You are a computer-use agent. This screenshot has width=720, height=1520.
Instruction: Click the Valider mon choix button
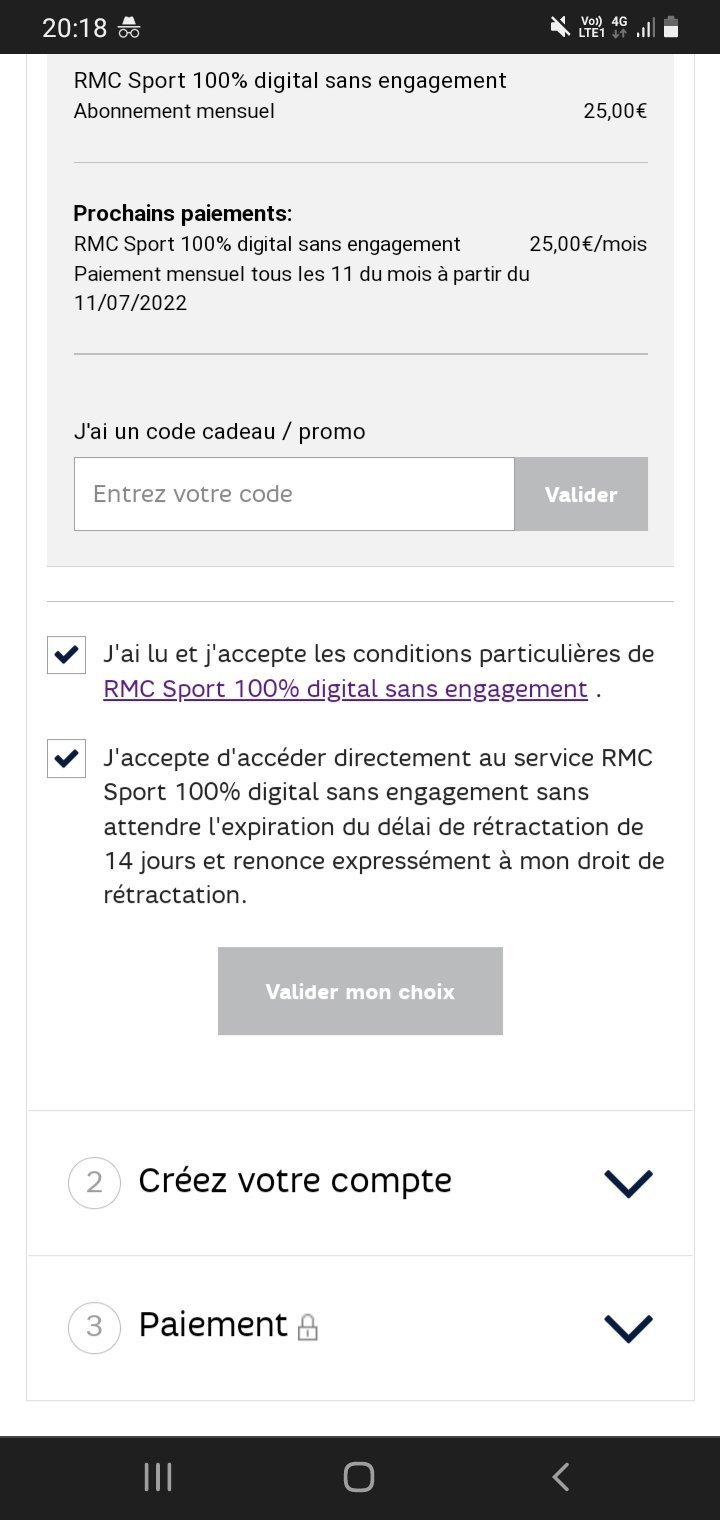[x=360, y=991]
